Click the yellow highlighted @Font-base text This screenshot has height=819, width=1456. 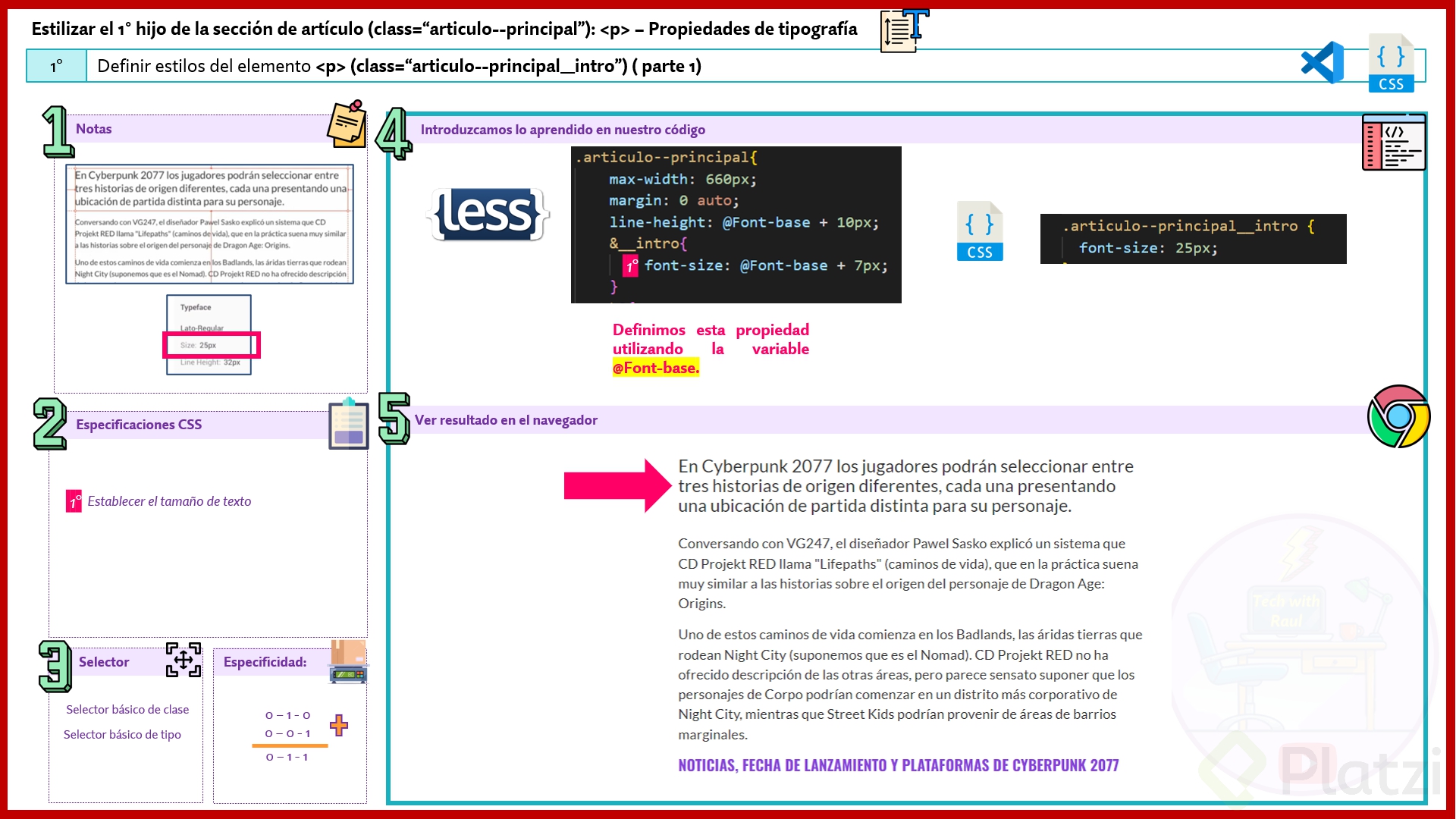pos(656,369)
